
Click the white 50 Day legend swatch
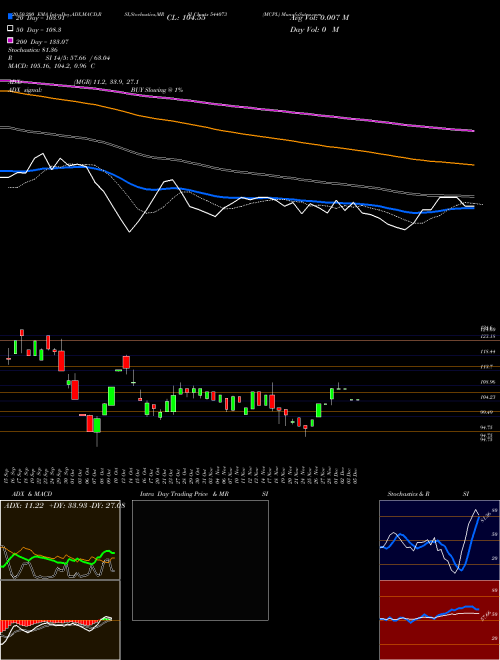tap(11, 29)
